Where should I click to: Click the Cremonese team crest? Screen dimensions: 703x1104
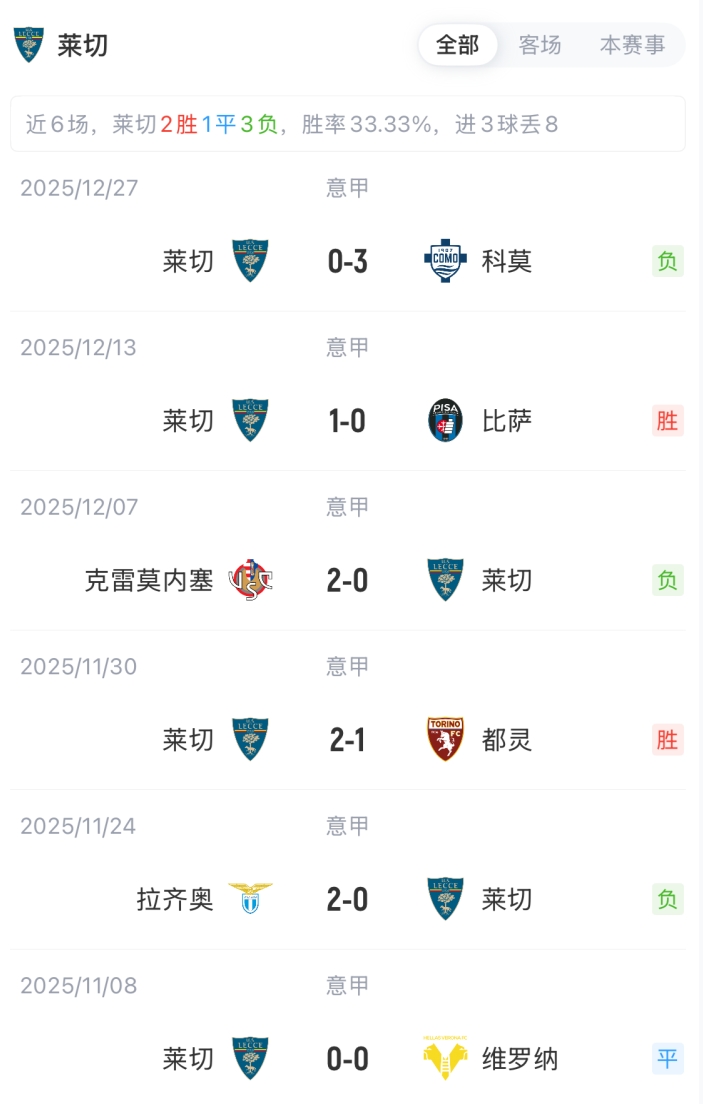[x=250, y=580]
